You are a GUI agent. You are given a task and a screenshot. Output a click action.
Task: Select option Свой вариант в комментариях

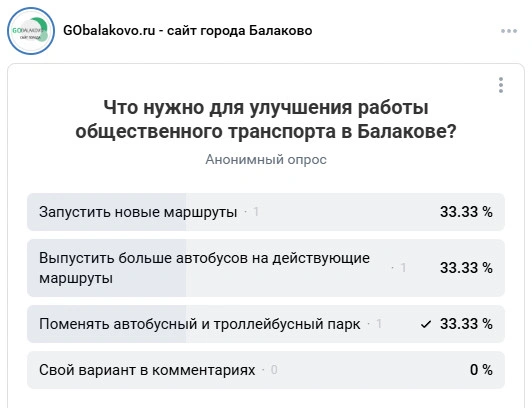(x=266, y=370)
